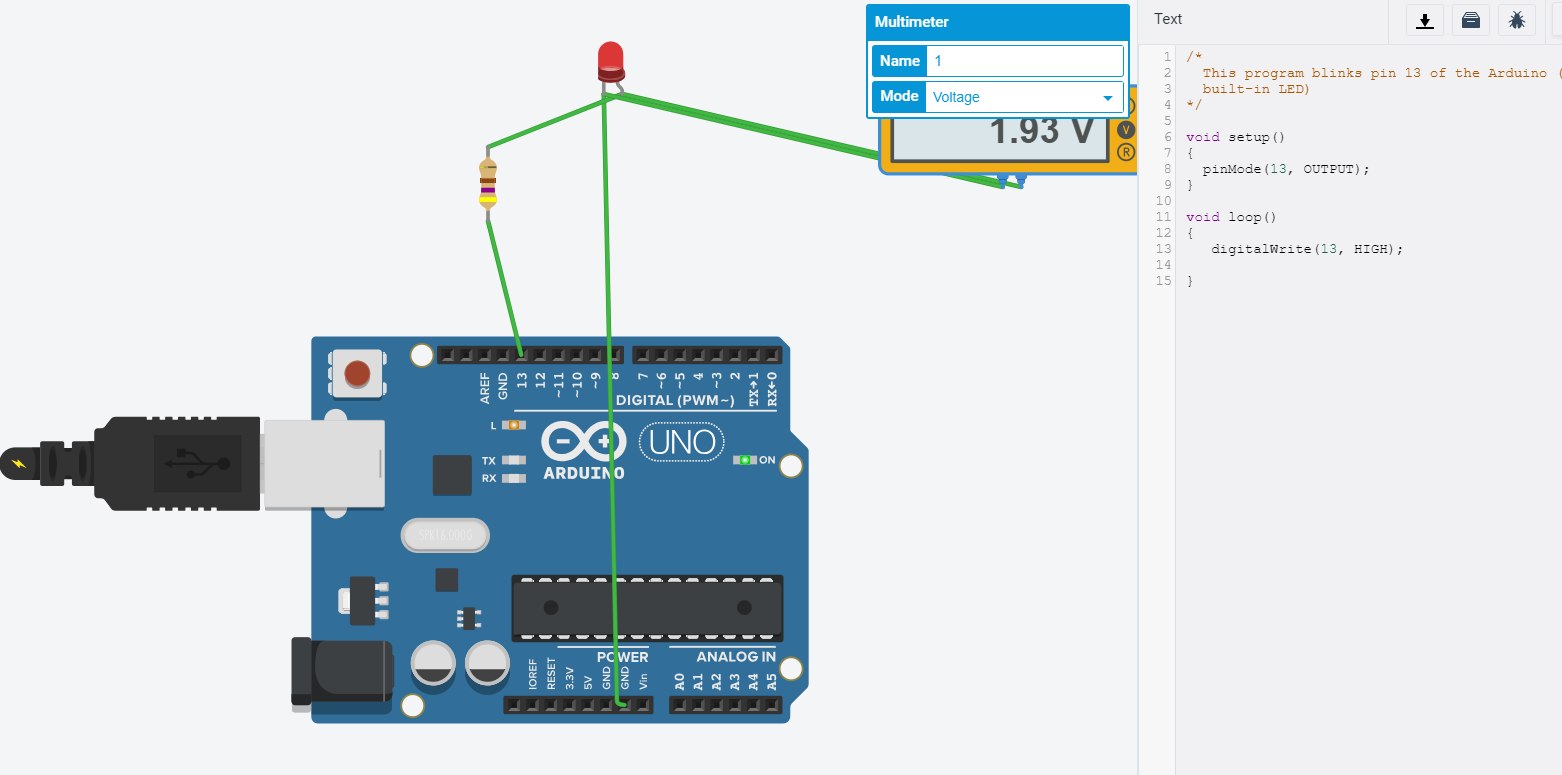Select the red LED component
Screen dimensions: 1562x775
point(610,62)
